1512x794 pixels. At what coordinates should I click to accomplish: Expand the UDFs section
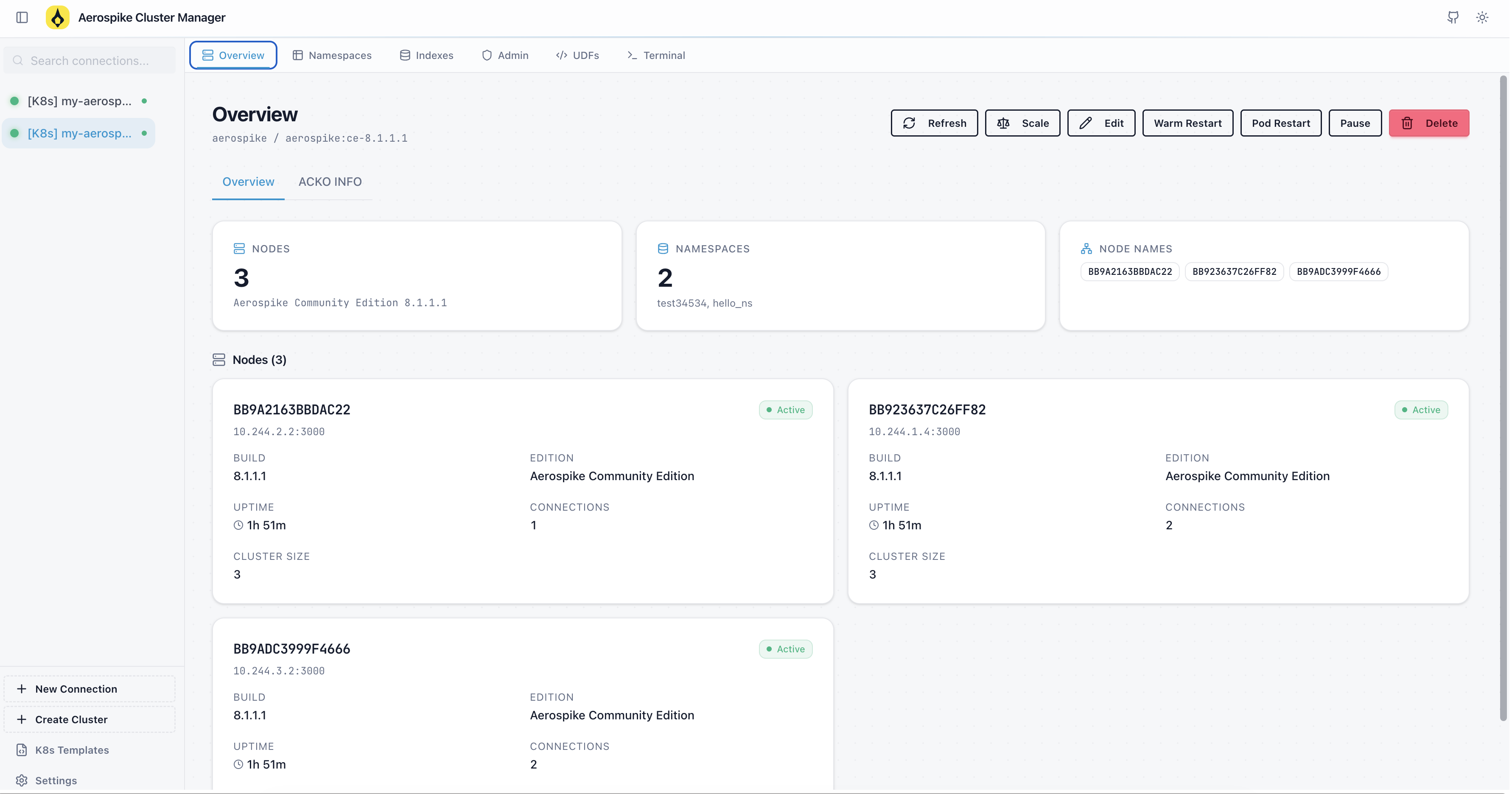tap(577, 55)
